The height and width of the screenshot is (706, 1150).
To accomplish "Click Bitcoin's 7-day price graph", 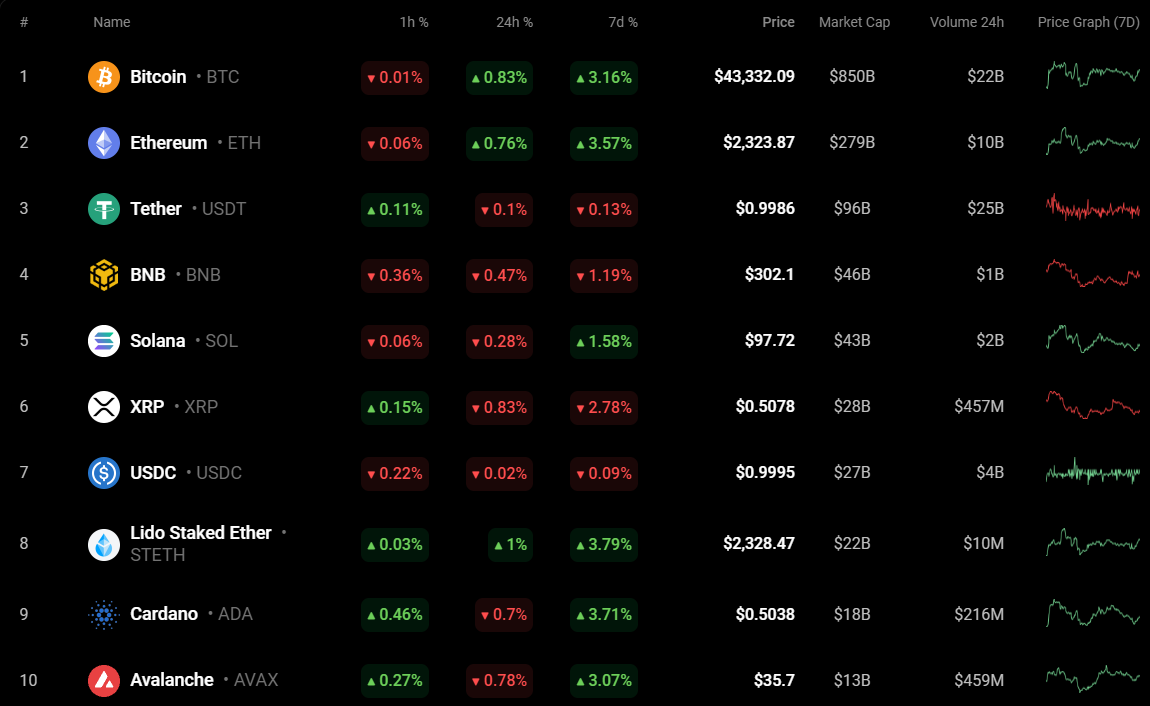I will point(1092,75).
